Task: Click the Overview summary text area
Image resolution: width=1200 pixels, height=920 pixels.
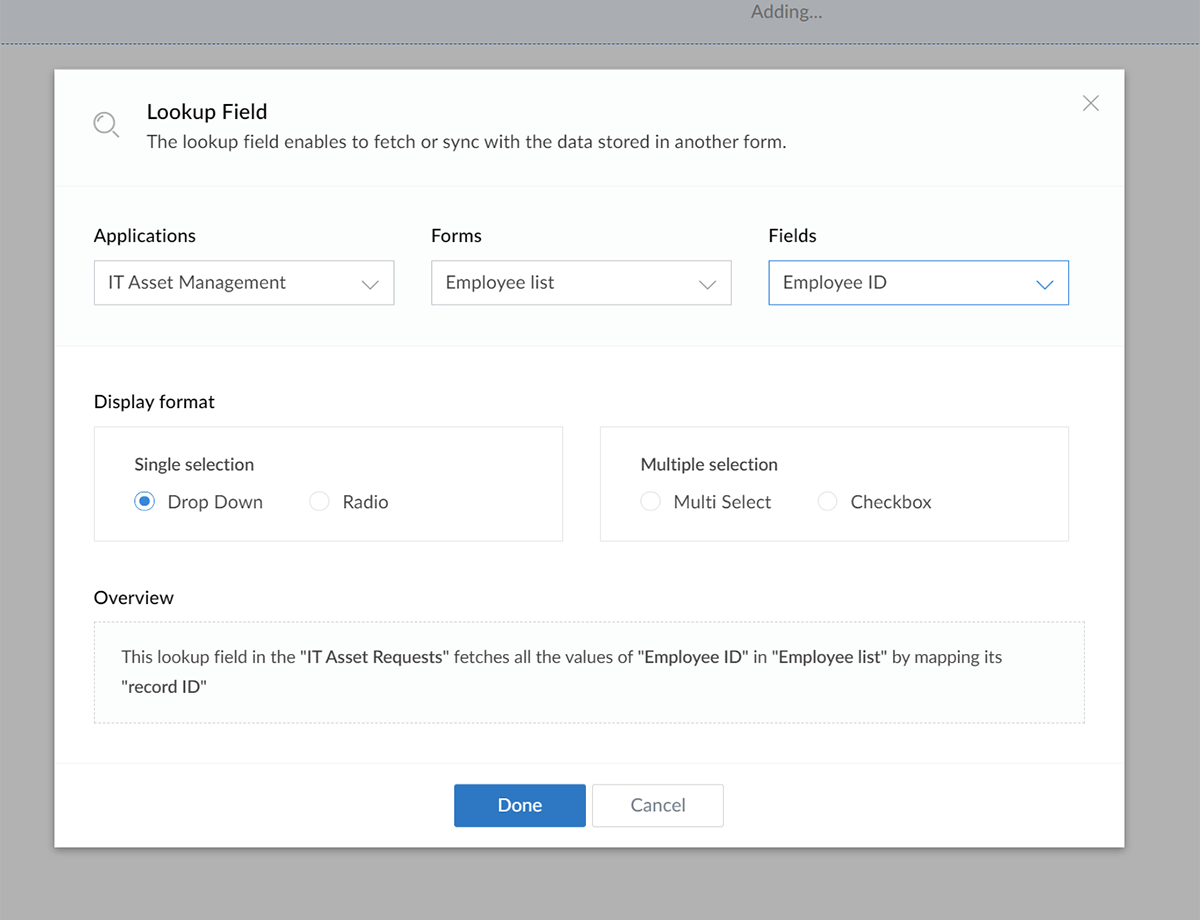Action: tap(589, 671)
